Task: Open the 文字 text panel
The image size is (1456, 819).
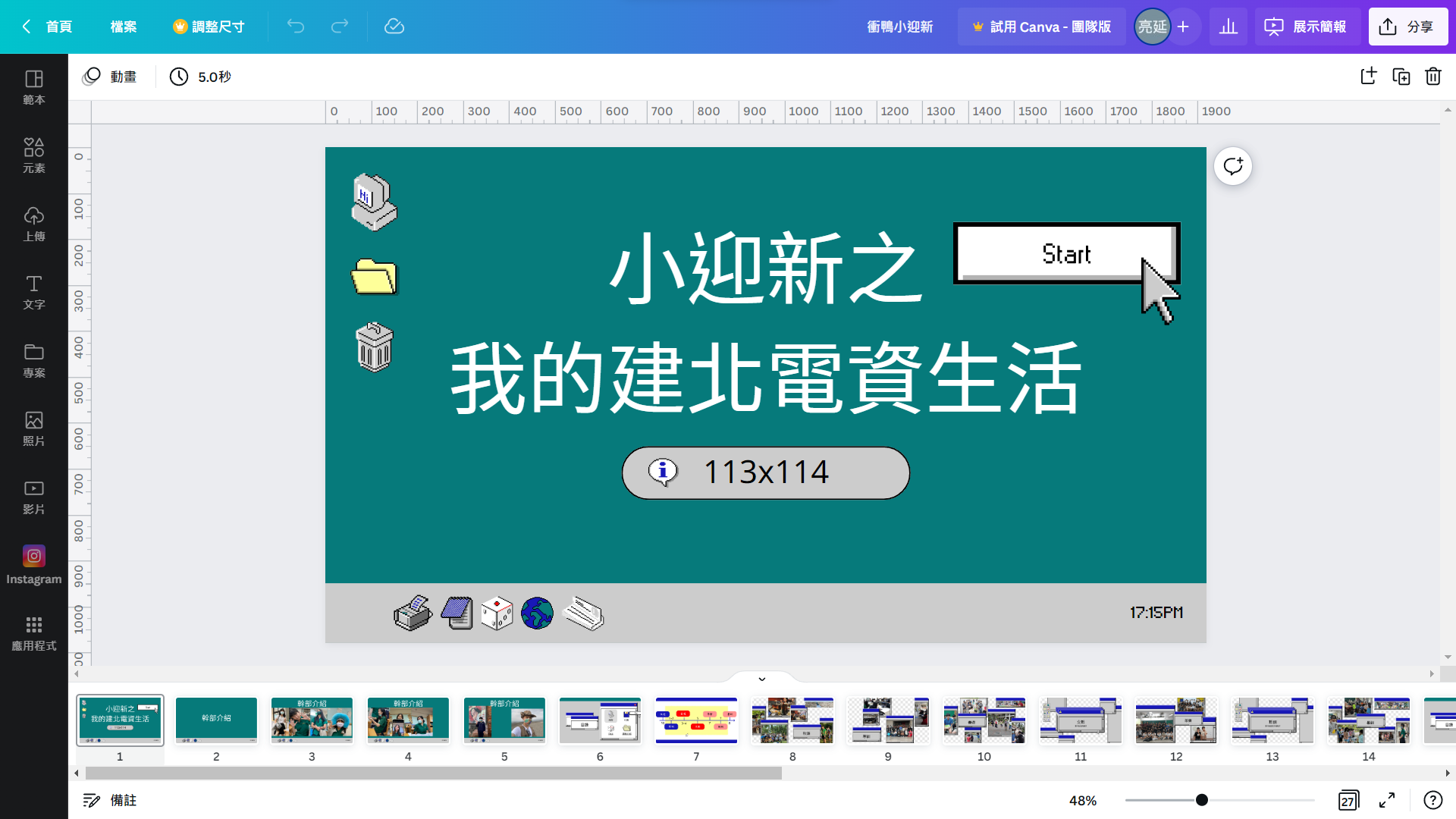Action: tap(33, 292)
